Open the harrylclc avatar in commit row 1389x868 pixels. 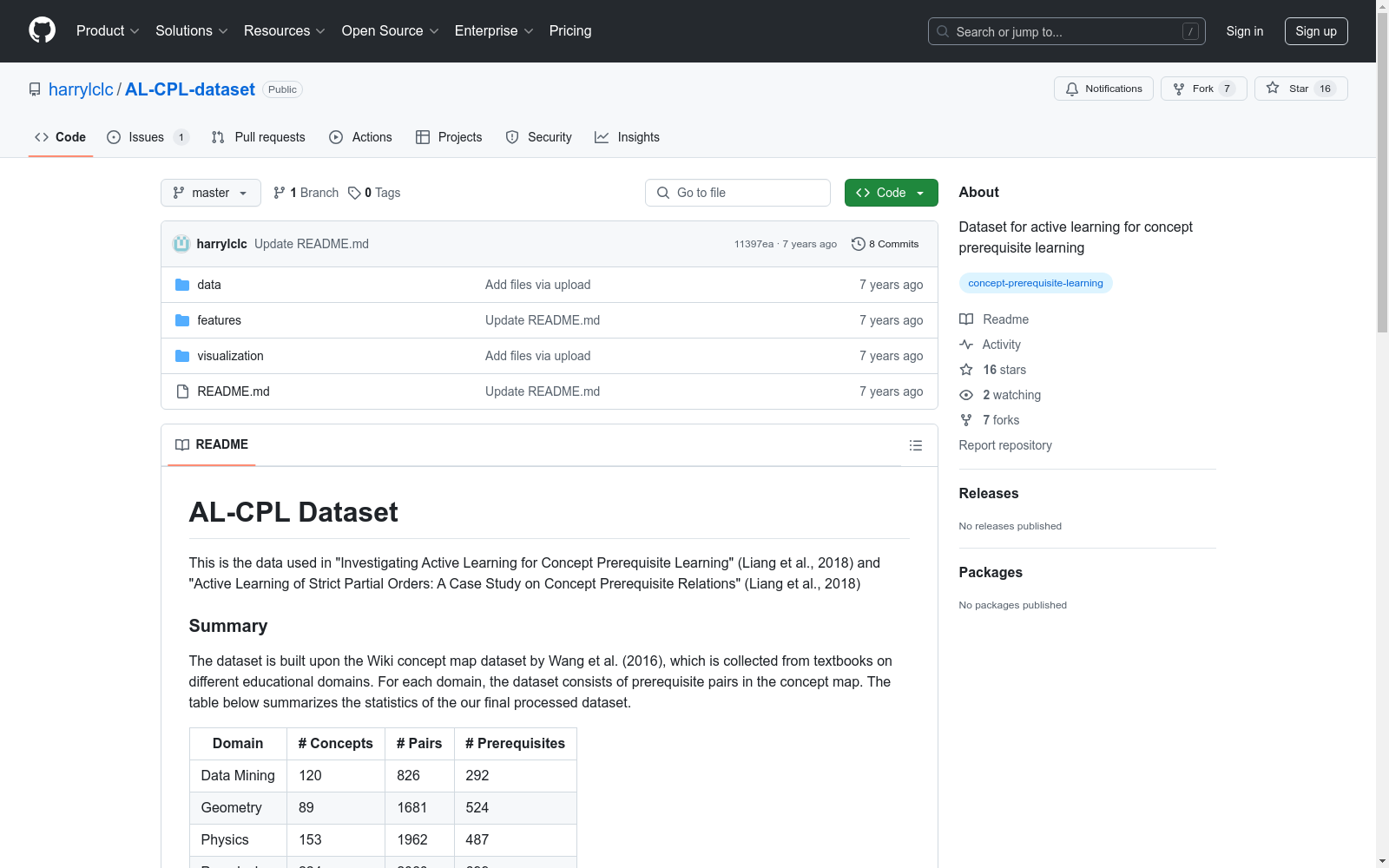click(181, 244)
